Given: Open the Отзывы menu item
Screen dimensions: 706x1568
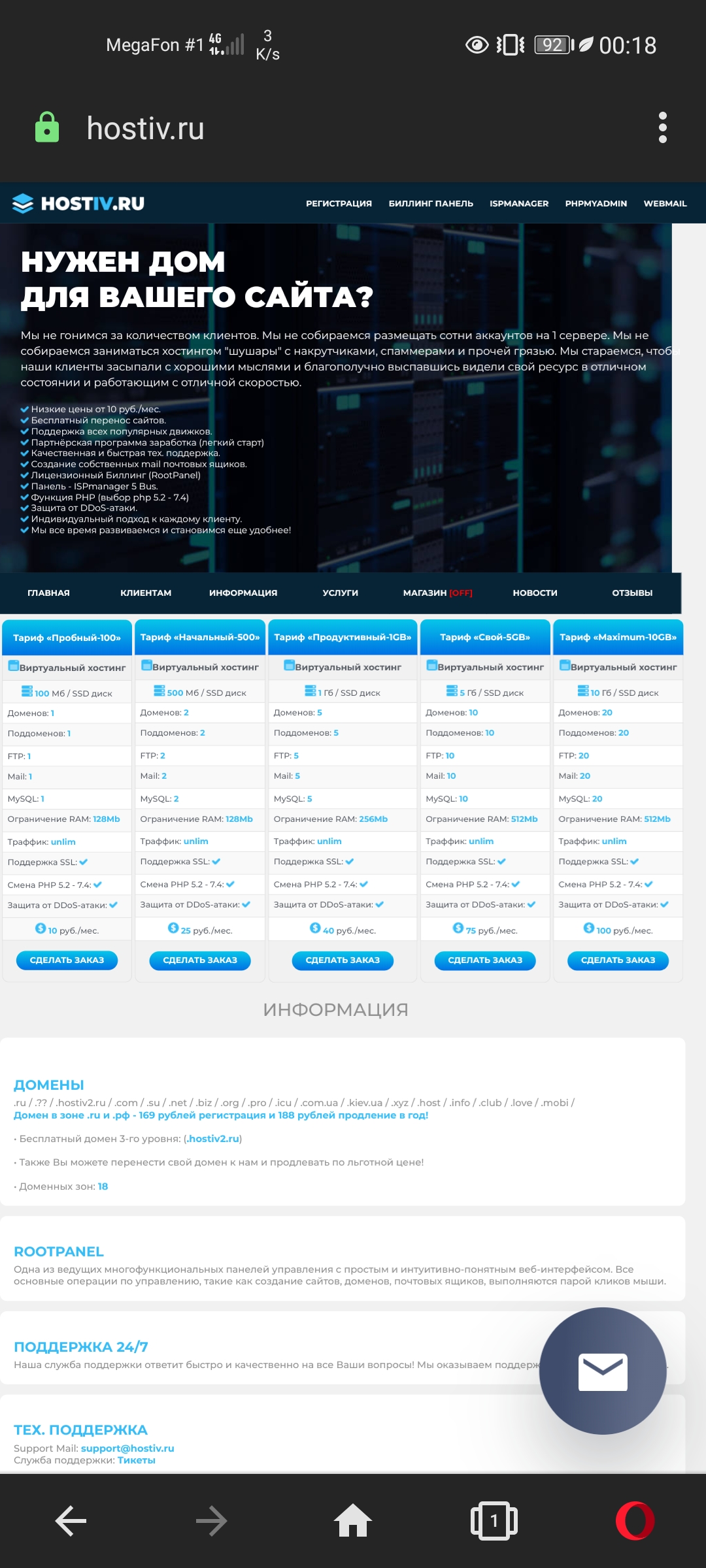Looking at the screenshot, I should [x=631, y=593].
